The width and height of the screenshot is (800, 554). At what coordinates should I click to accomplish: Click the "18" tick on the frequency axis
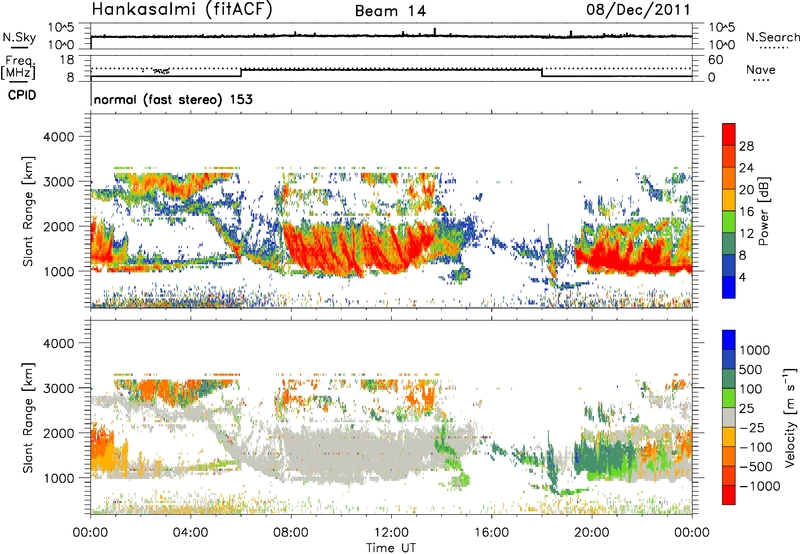tap(67, 60)
